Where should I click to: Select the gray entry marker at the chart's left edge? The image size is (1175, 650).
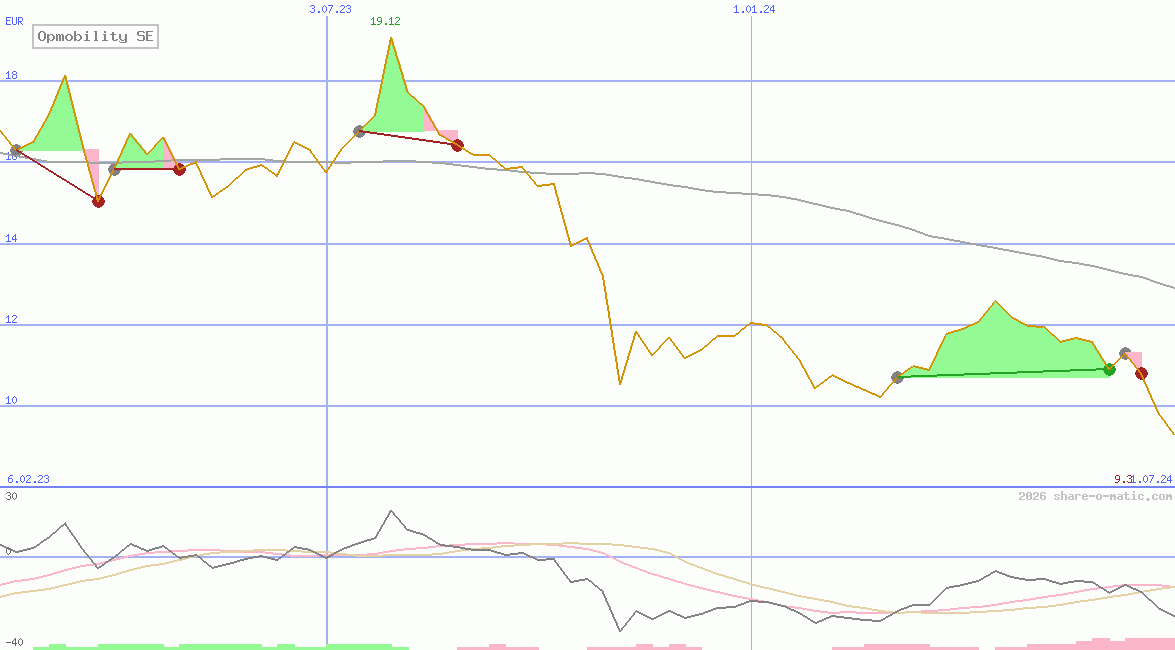point(15,151)
